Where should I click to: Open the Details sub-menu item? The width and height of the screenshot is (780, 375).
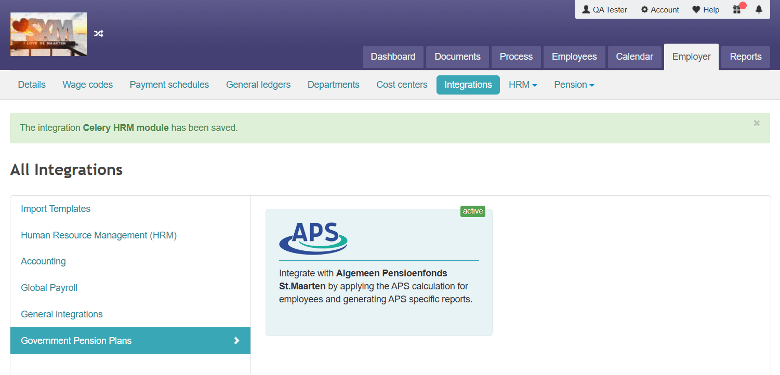32,85
